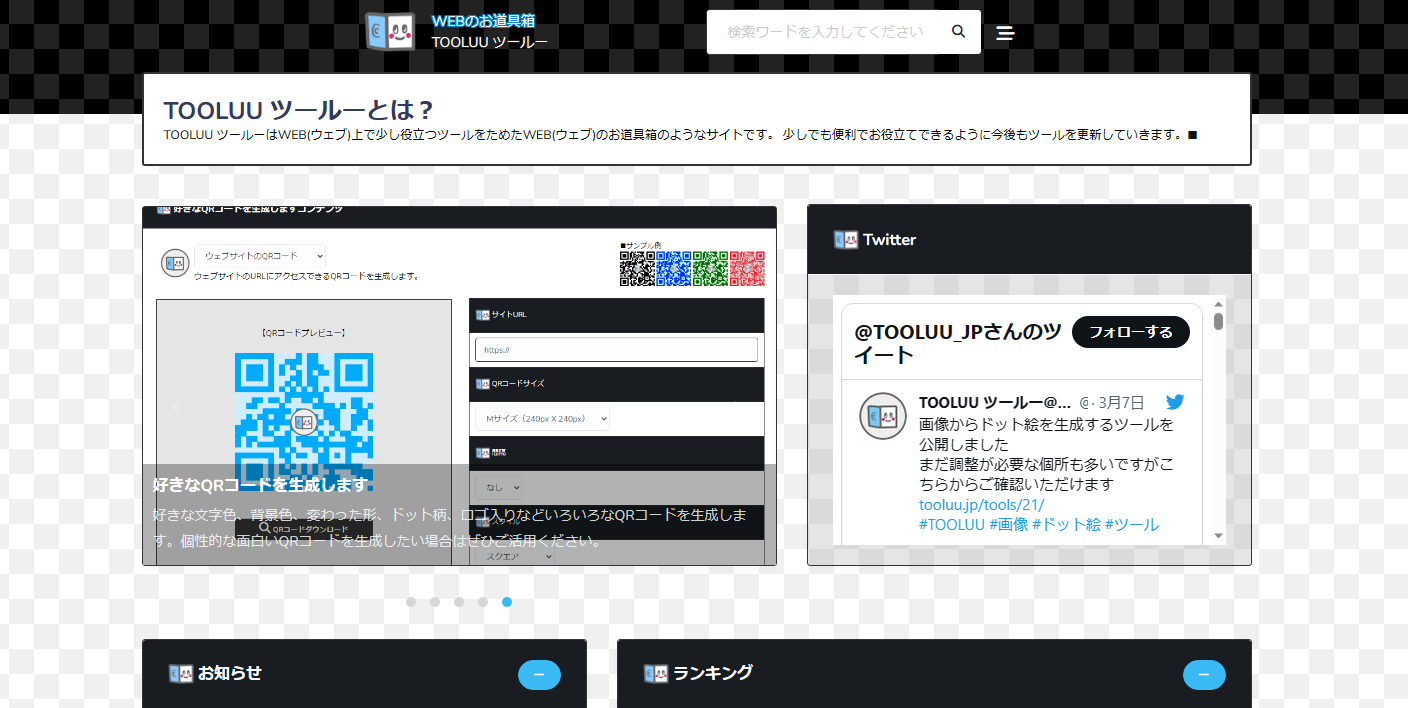Click the mascot icon beside お知らせ
Viewport: 1408px width, 708px height.
click(180, 674)
